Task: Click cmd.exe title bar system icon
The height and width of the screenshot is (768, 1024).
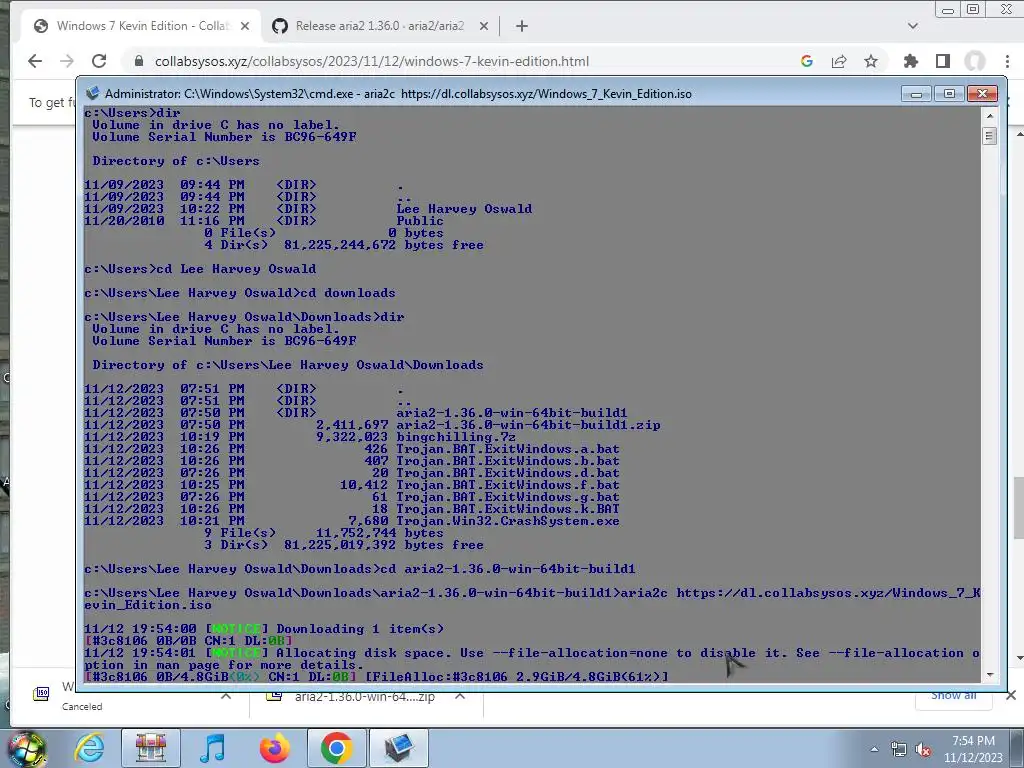Action: (93, 93)
